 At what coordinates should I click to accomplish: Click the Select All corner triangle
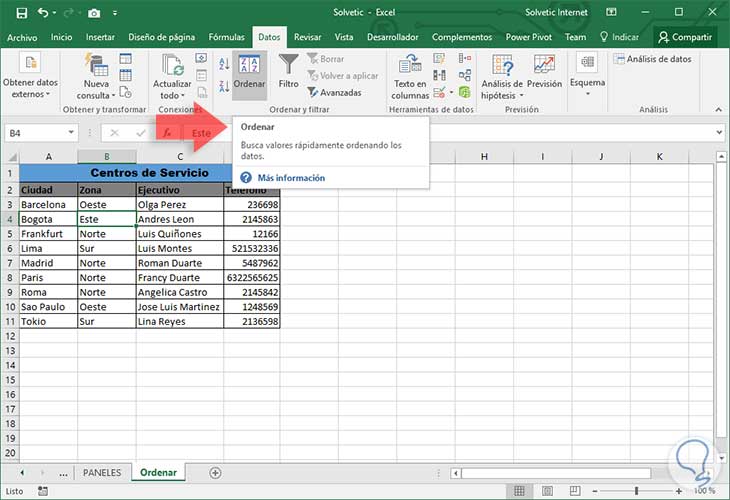pyautogui.click(x=11, y=157)
